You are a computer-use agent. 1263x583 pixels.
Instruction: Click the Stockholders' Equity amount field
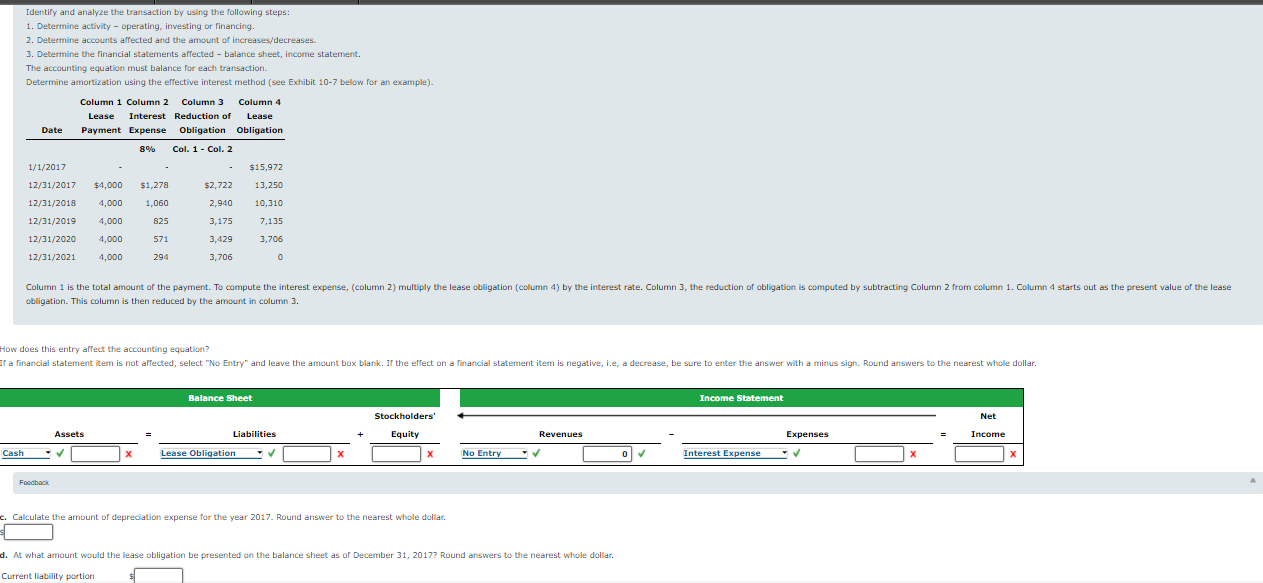(396, 453)
